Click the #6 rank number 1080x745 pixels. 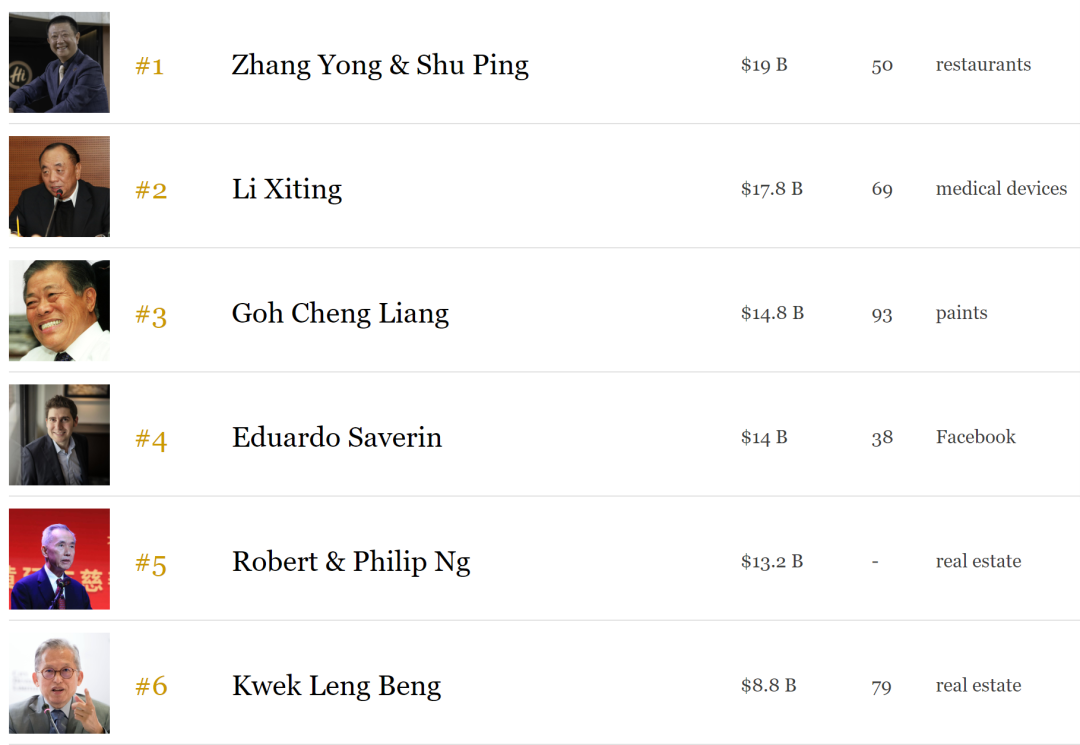[x=151, y=687]
